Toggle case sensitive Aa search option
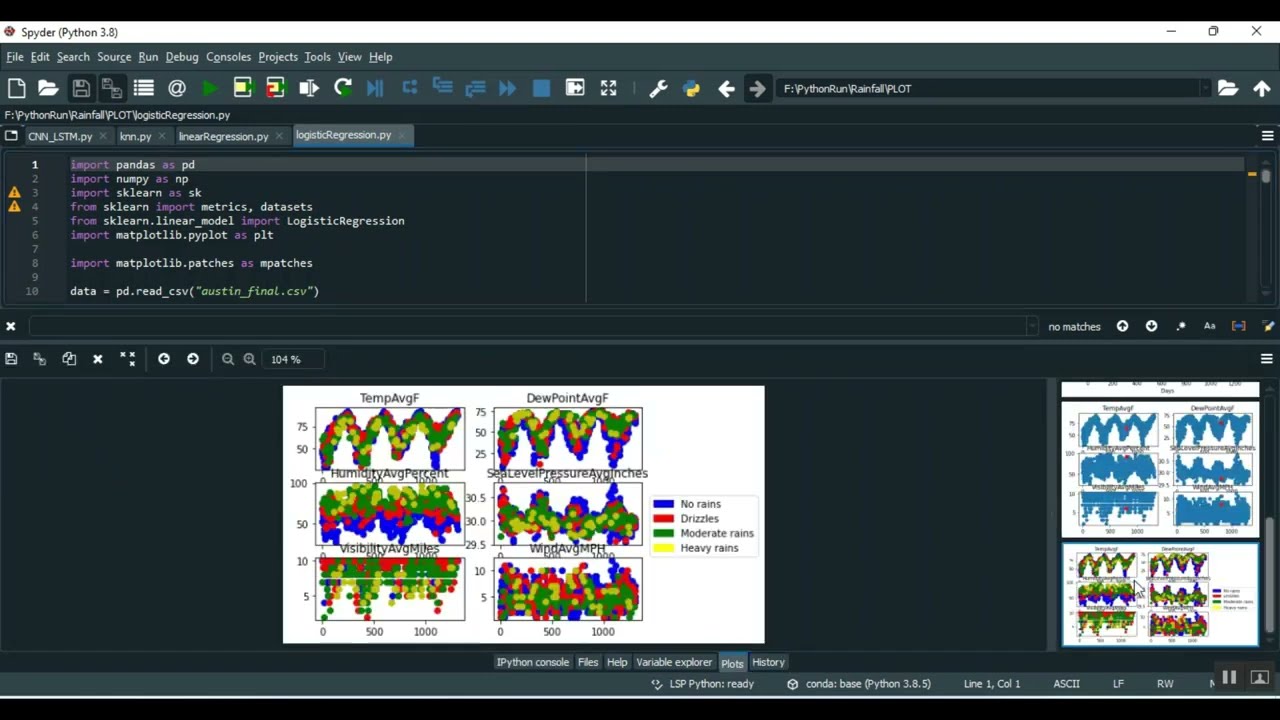The height and width of the screenshot is (720, 1280). 1209,326
